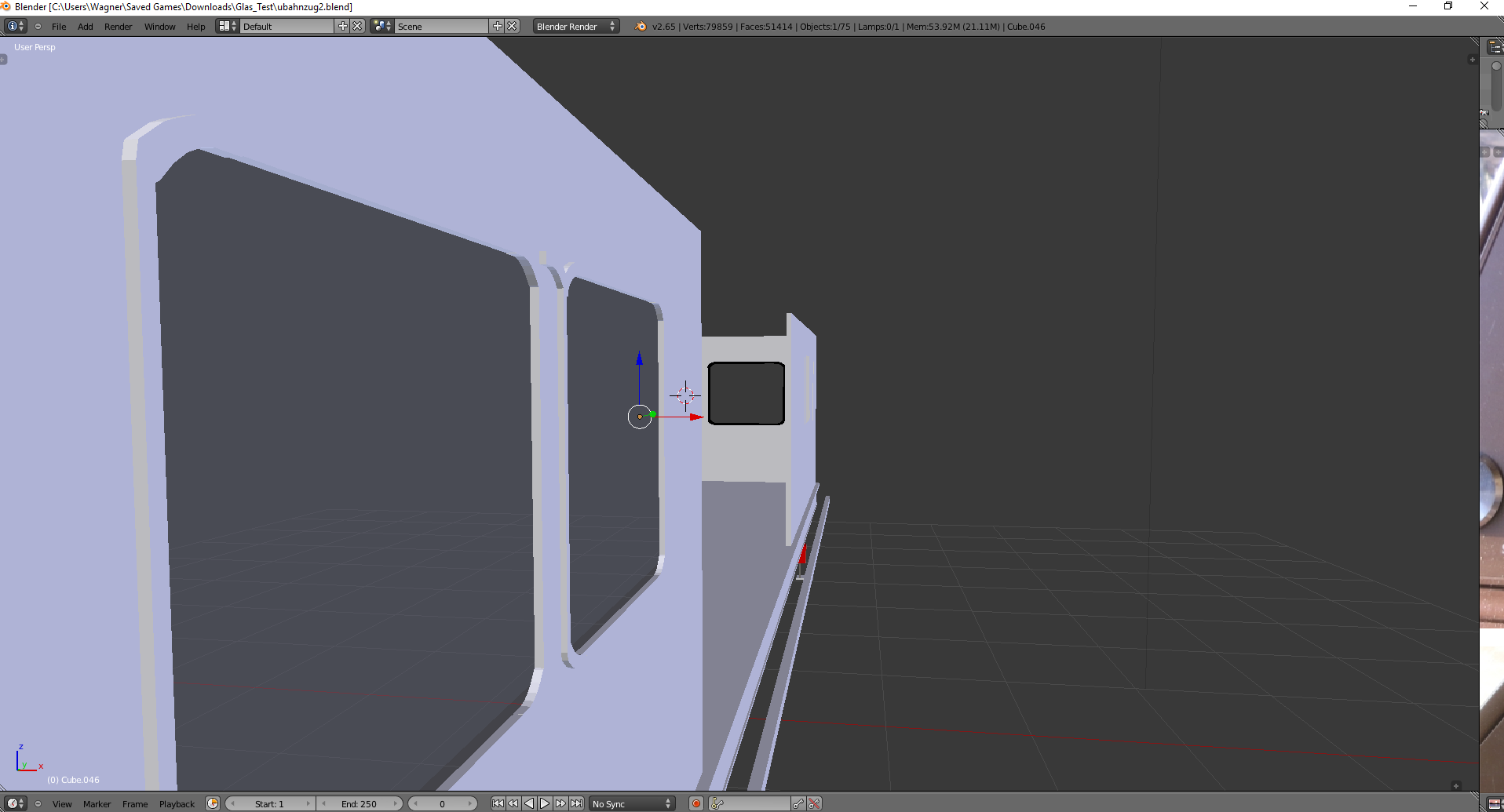Delete keyframes with crossed key icon
1504x812 pixels.
click(x=815, y=803)
